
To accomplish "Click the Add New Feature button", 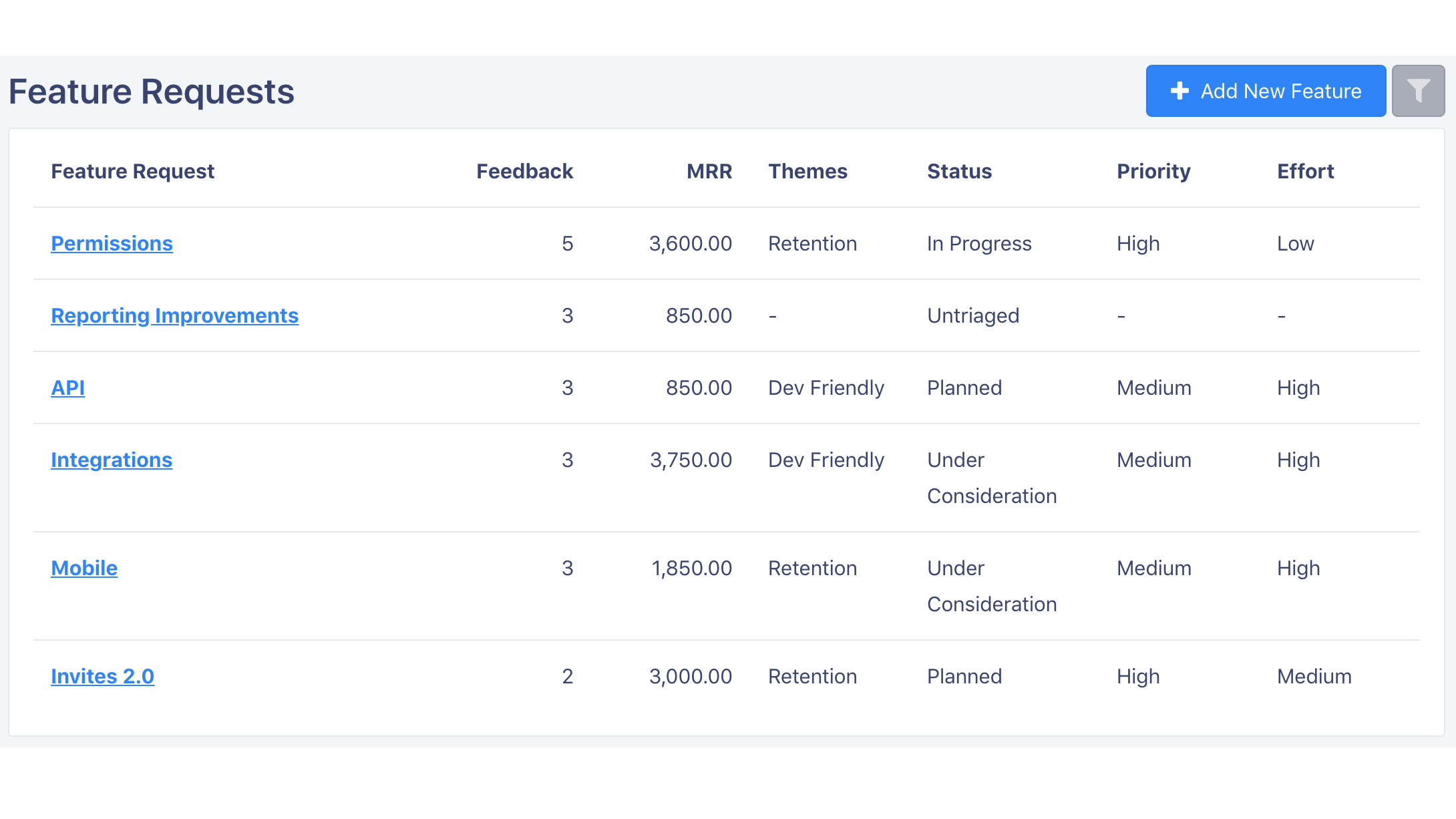I will pos(1265,90).
